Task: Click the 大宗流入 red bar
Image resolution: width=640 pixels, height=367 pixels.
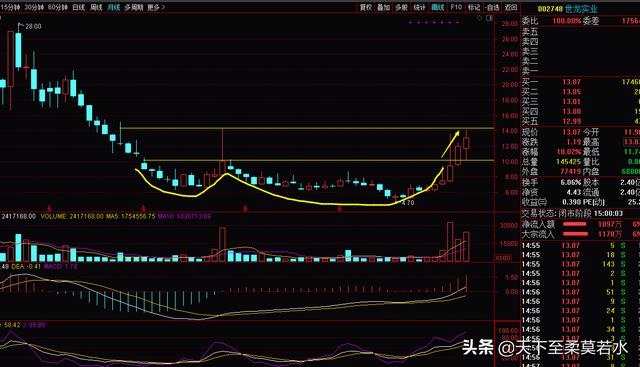Action: coord(576,234)
